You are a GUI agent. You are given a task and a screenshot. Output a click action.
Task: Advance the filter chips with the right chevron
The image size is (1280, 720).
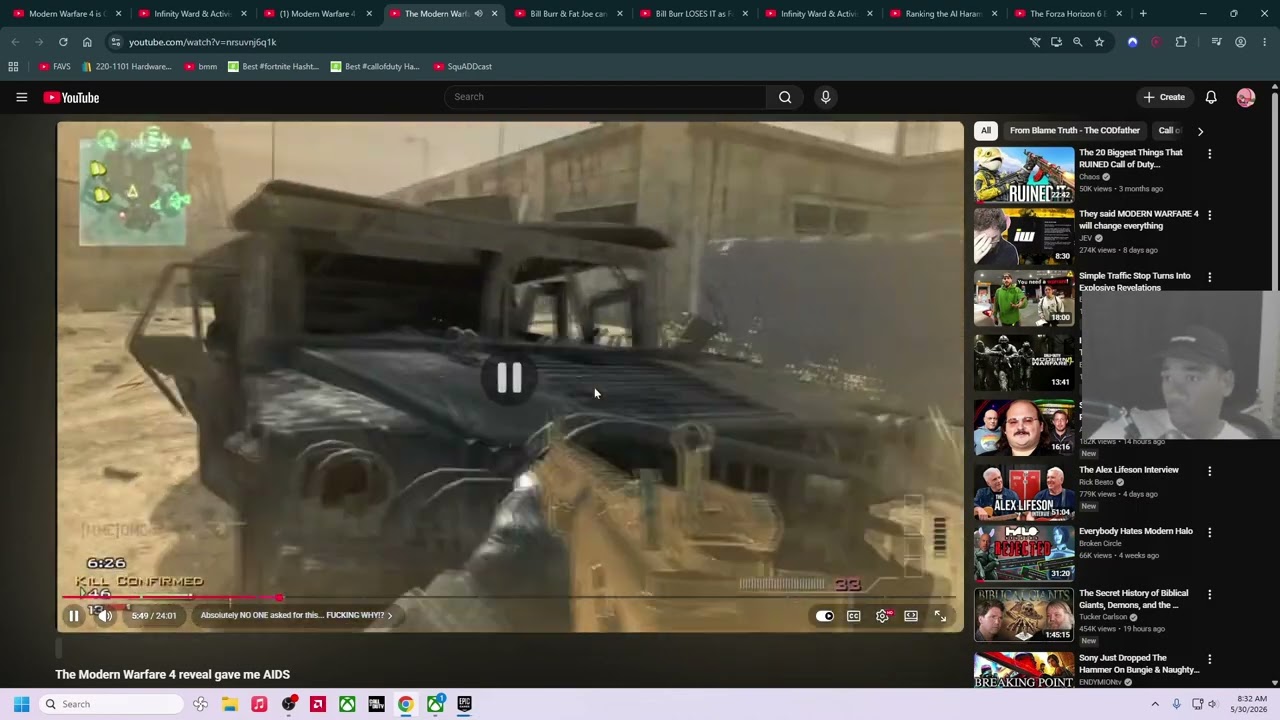[x=1200, y=131]
